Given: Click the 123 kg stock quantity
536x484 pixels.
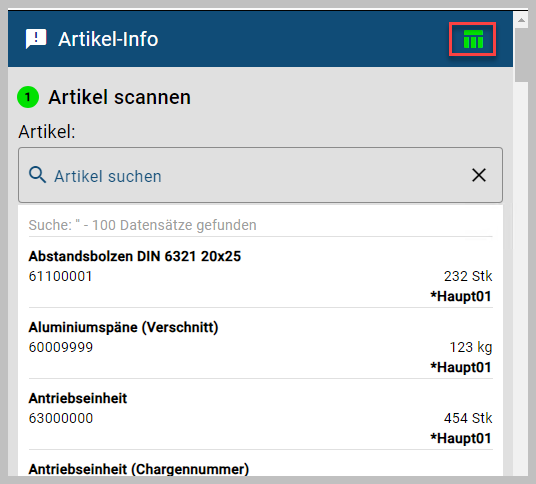Looking at the screenshot, I should pyautogui.click(x=471, y=347).
